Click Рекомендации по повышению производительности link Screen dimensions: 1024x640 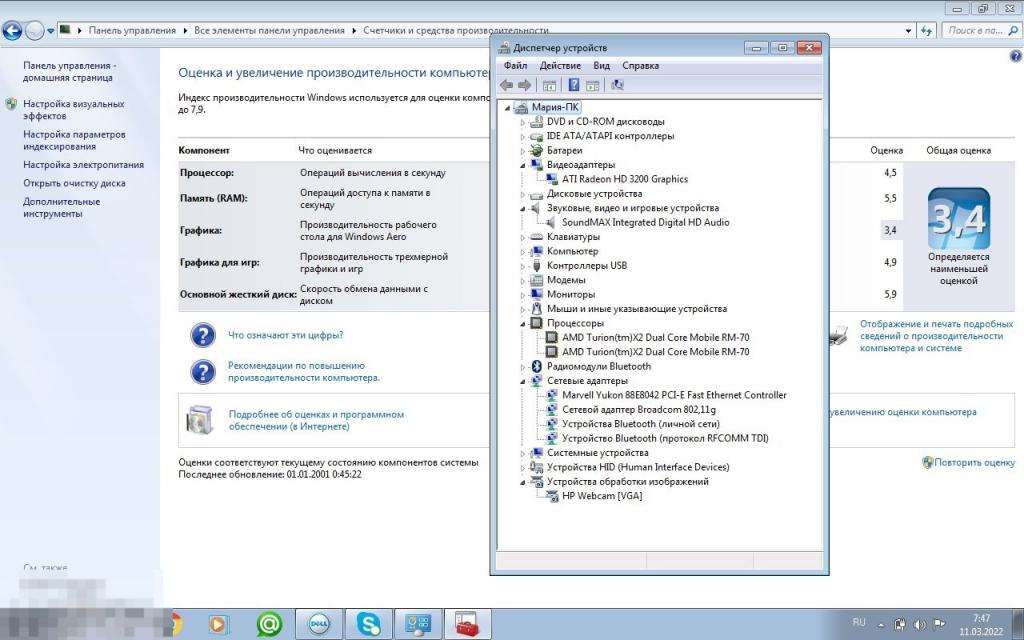[304, 372]
